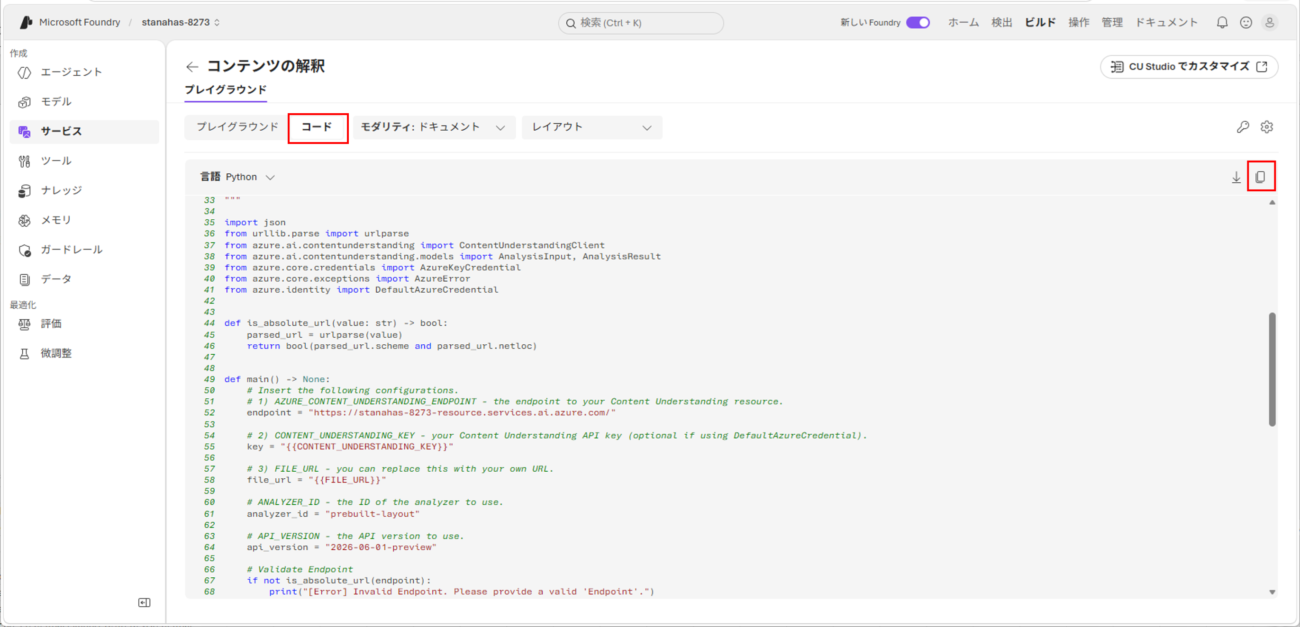Click the key icon above the code
The width and height of the screenshot is (1300, 627).
point(1243,127)
